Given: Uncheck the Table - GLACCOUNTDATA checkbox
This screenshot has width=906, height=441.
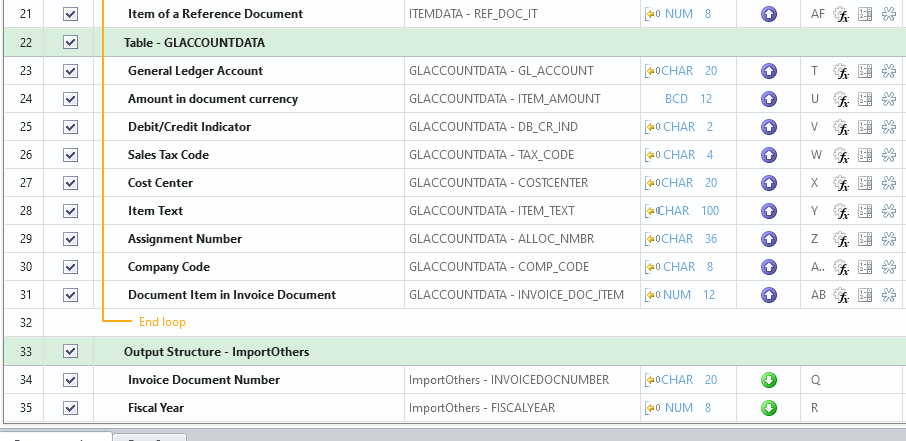Looking at the screenshot, I should (70, 43).
